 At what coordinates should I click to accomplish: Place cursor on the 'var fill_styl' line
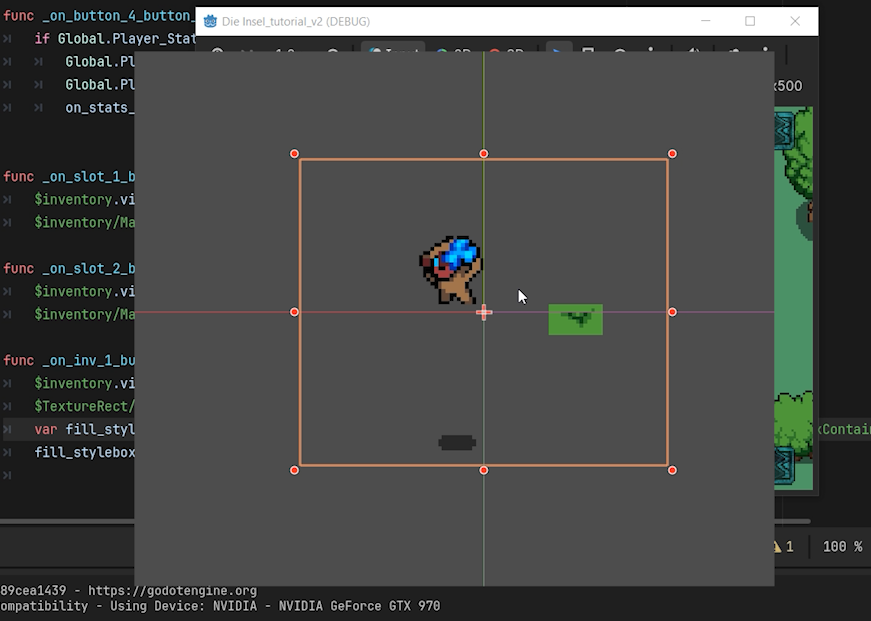point(84,430)
